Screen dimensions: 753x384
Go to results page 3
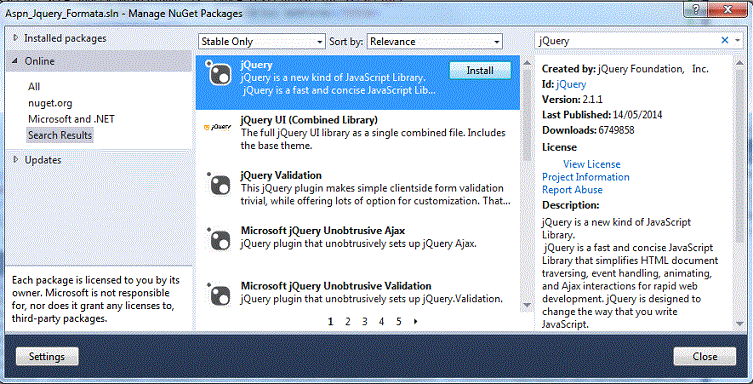pos(364,322)
